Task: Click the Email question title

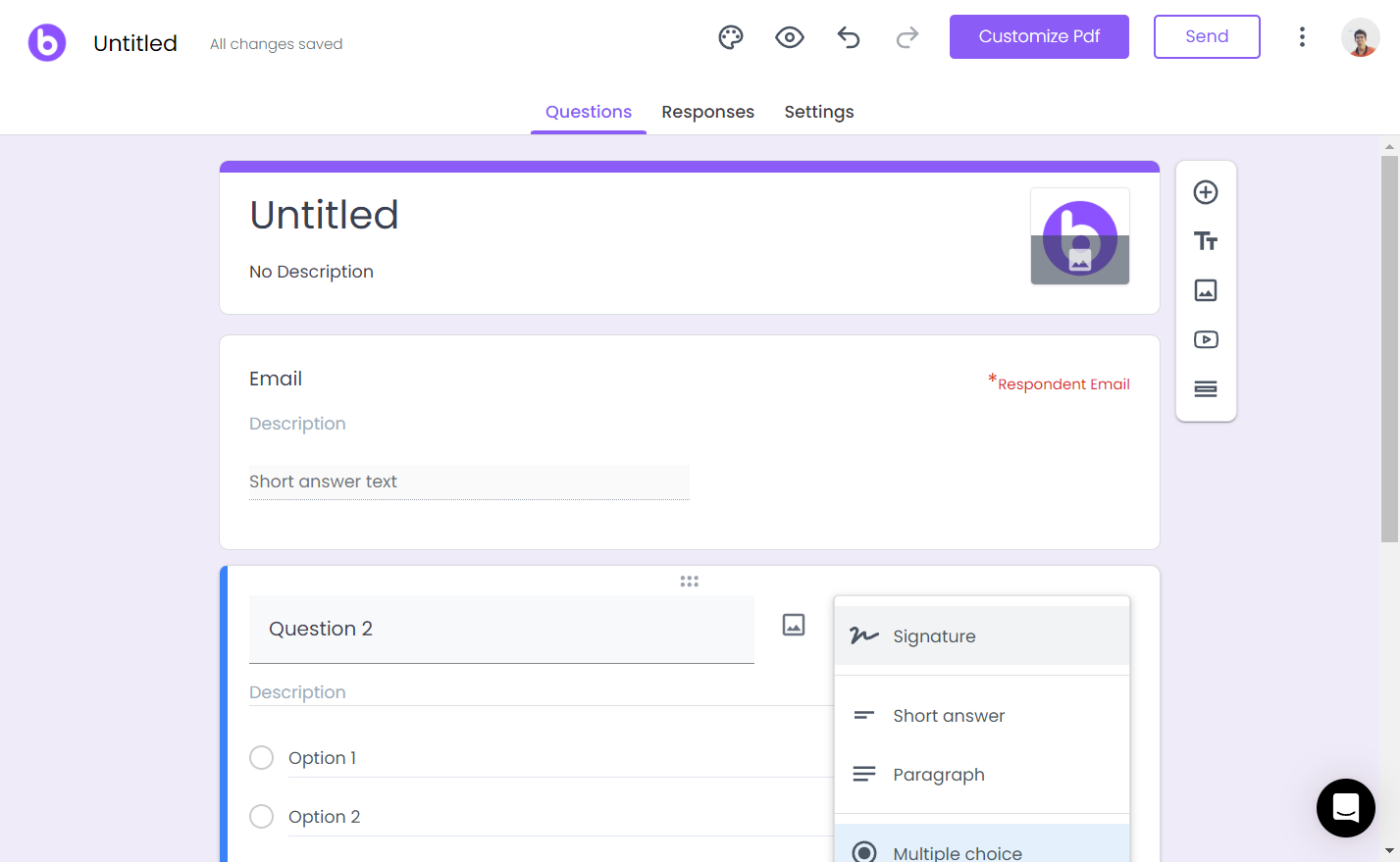Action: [276, 379]
